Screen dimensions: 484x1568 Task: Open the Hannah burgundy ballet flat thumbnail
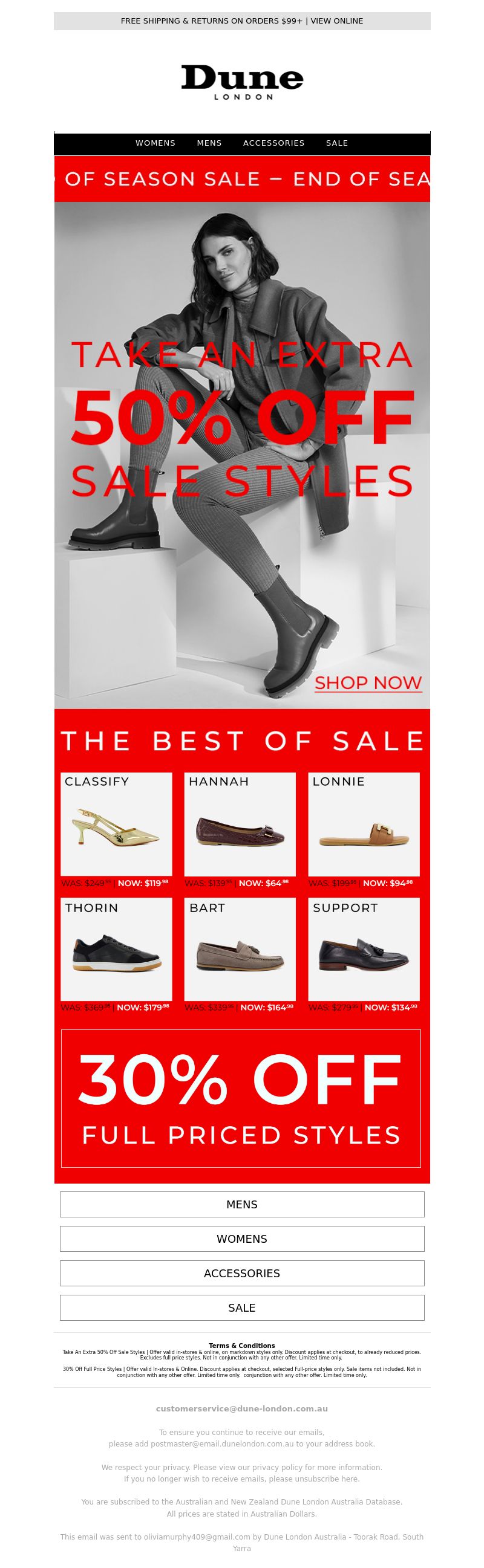pos(240,824)
